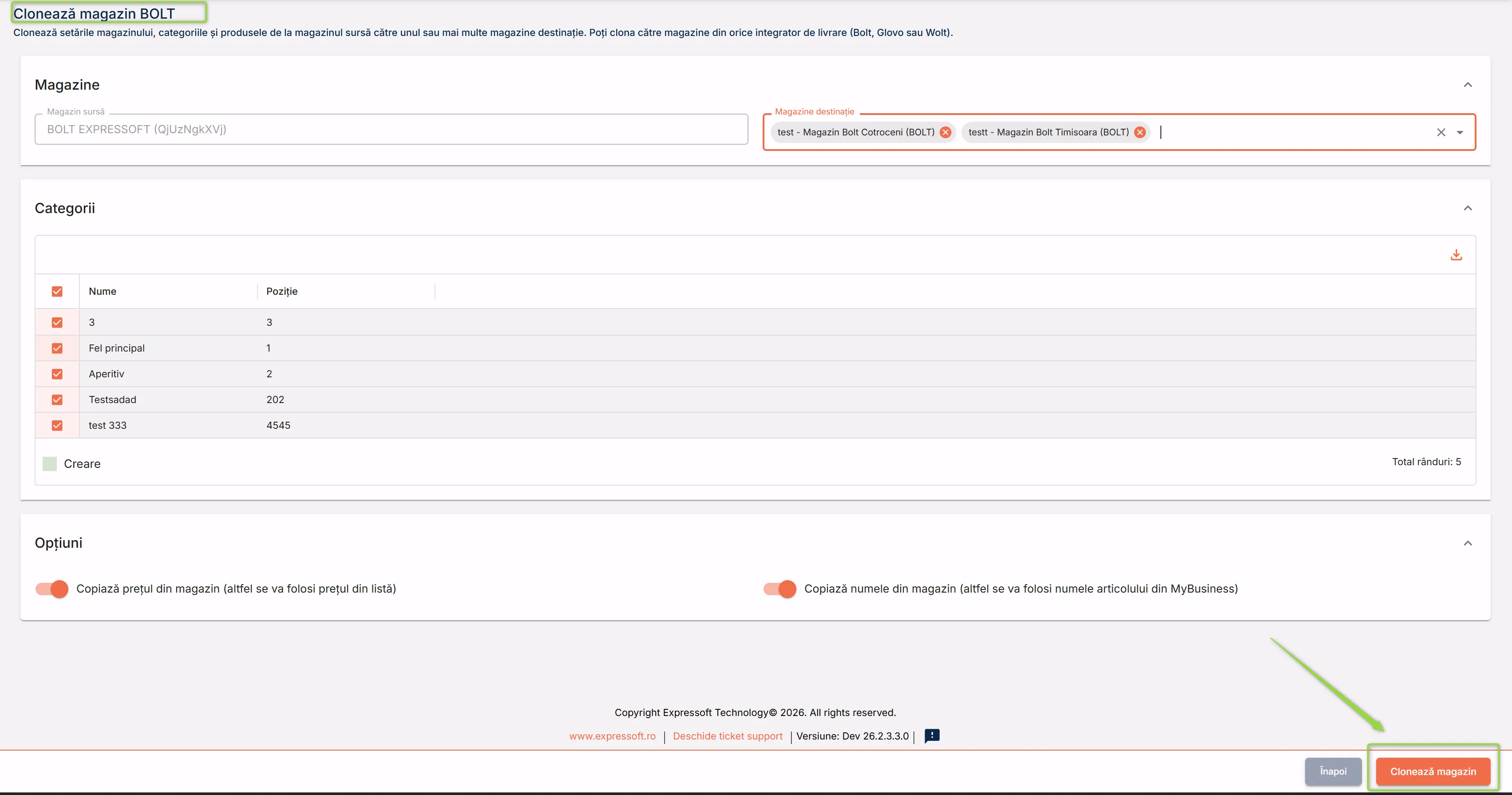Click the Clonează magazin button
1512x795 pixels.
pos(1433,771)
